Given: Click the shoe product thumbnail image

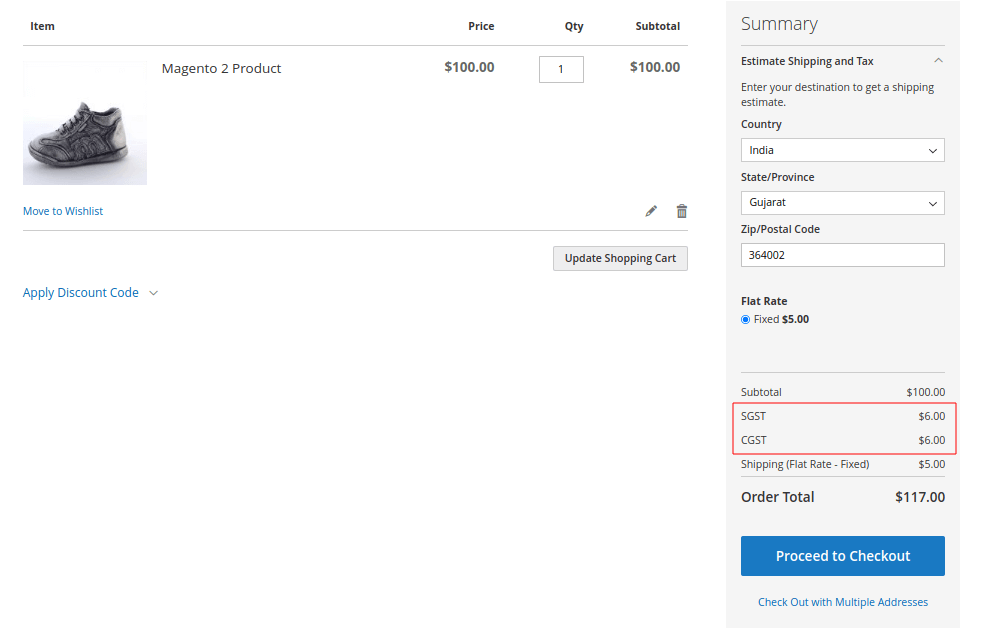Looking at the screenshot, I should [x=85, y=122].
